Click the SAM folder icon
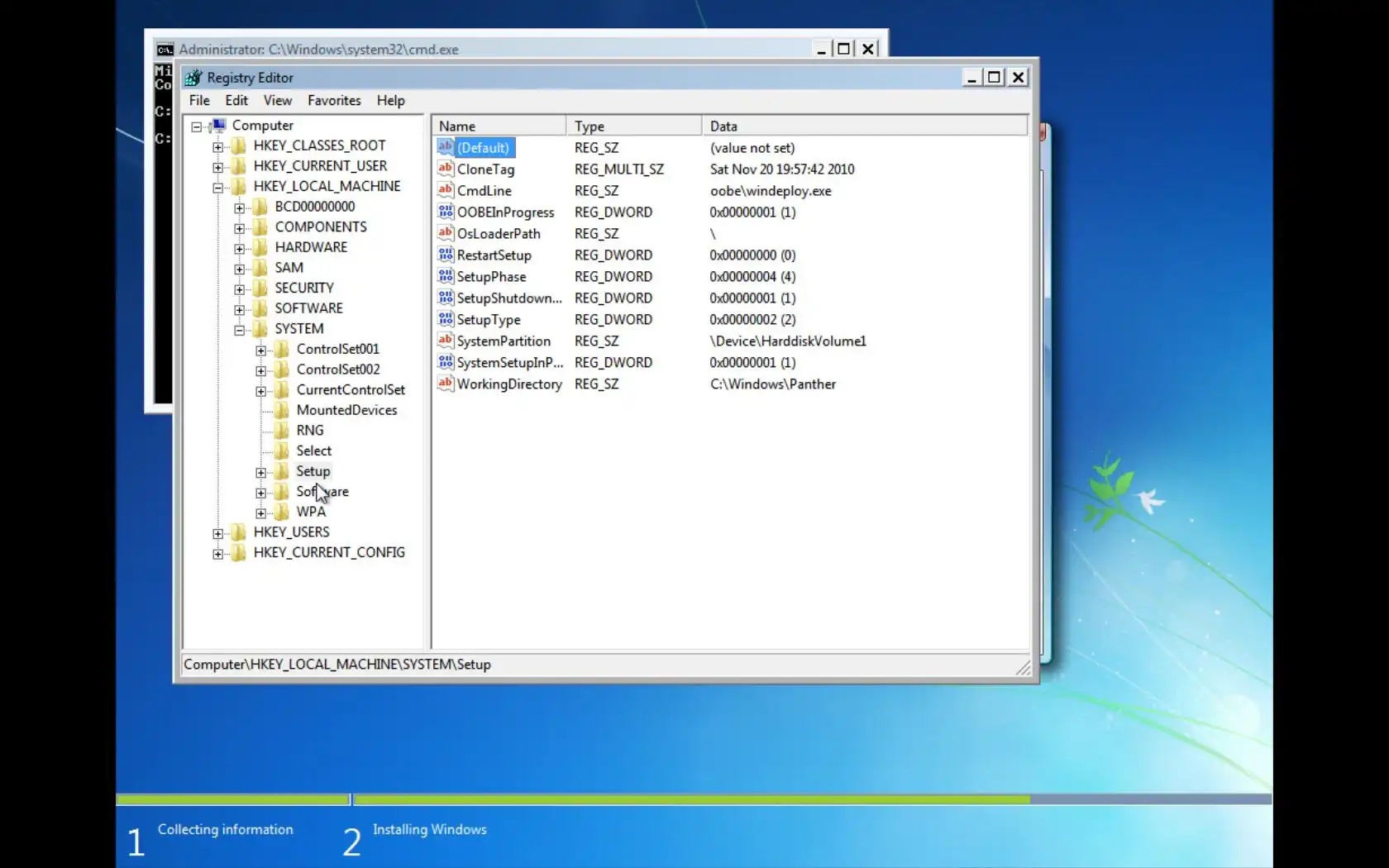The height and width of the screenshot is (868, 1389). [260, 268]
